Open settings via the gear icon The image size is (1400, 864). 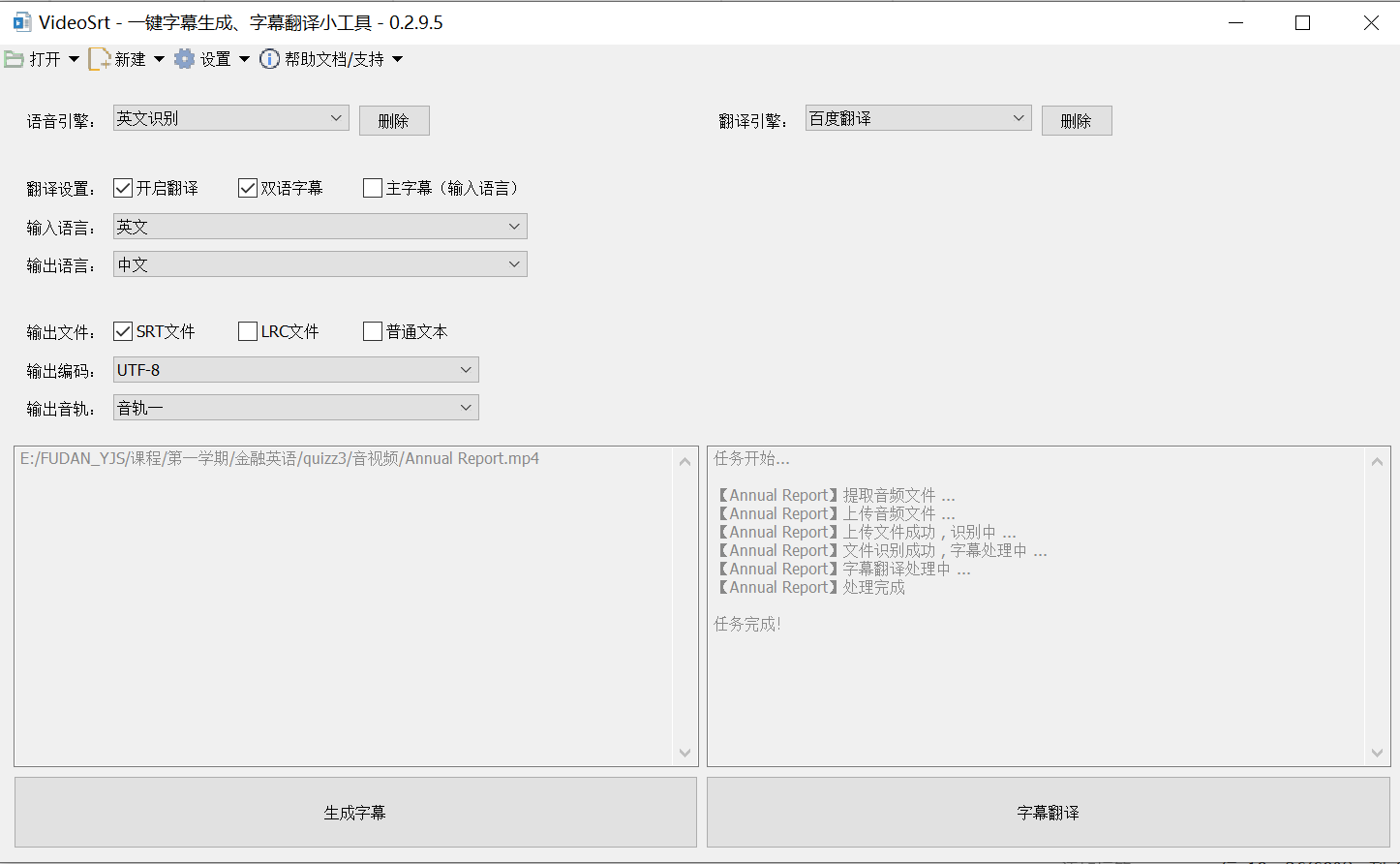[x=184, y=58]
